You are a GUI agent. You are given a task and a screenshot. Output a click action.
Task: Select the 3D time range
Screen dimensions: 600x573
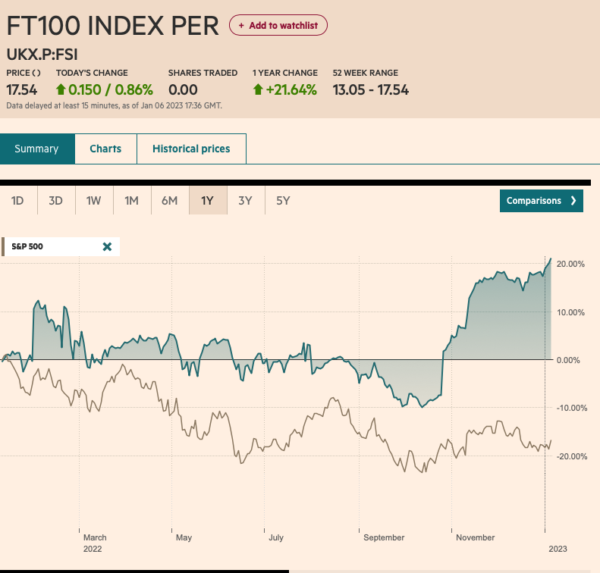click(56, 201)
